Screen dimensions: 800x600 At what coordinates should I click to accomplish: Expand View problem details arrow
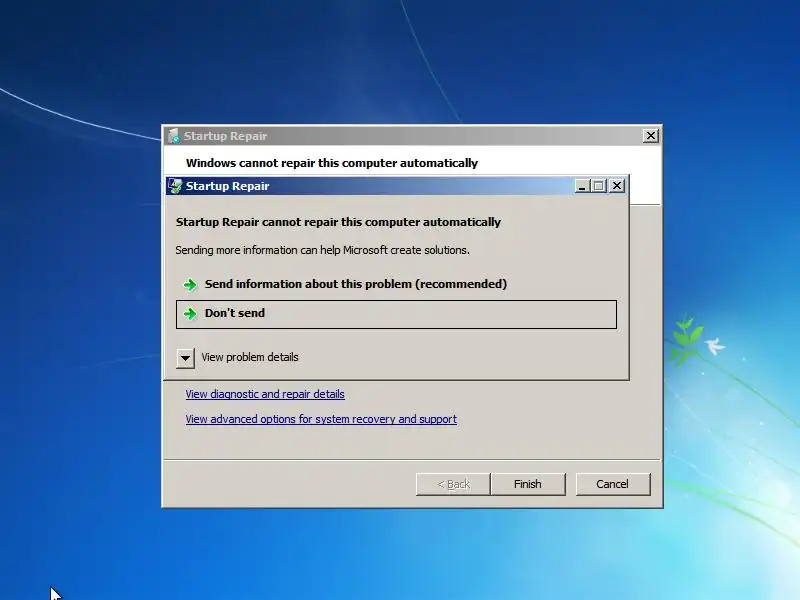click(x=185, y=358)
